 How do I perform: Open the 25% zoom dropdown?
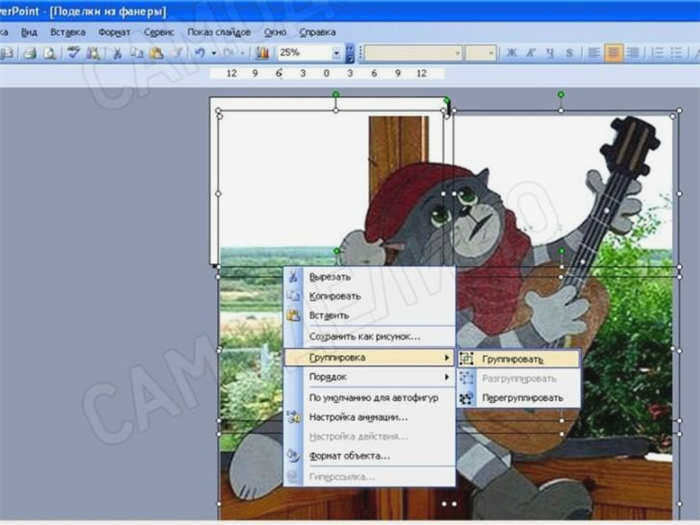pyautogui.click(x=336, y=53)
